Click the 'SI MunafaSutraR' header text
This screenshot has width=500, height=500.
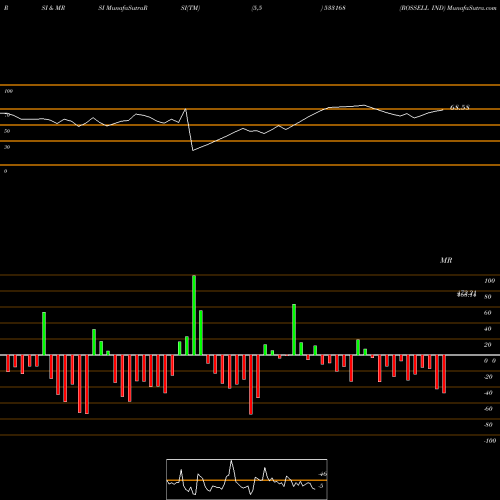[123, 8]
